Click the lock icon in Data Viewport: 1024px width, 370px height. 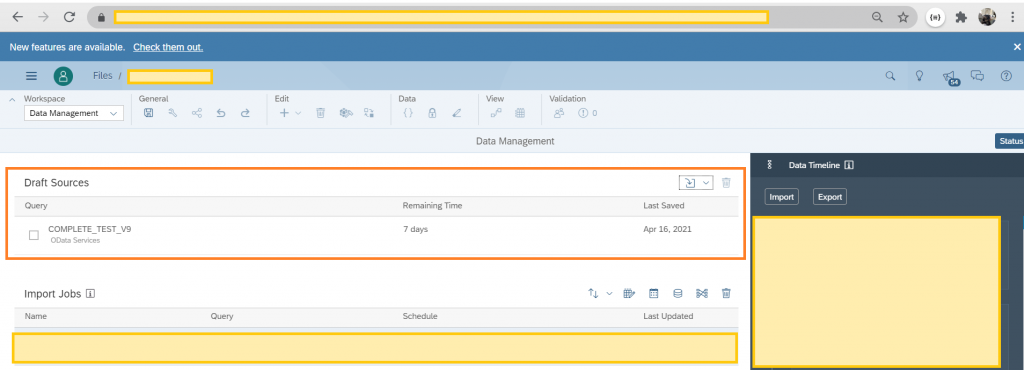click(x=432, y=113)
